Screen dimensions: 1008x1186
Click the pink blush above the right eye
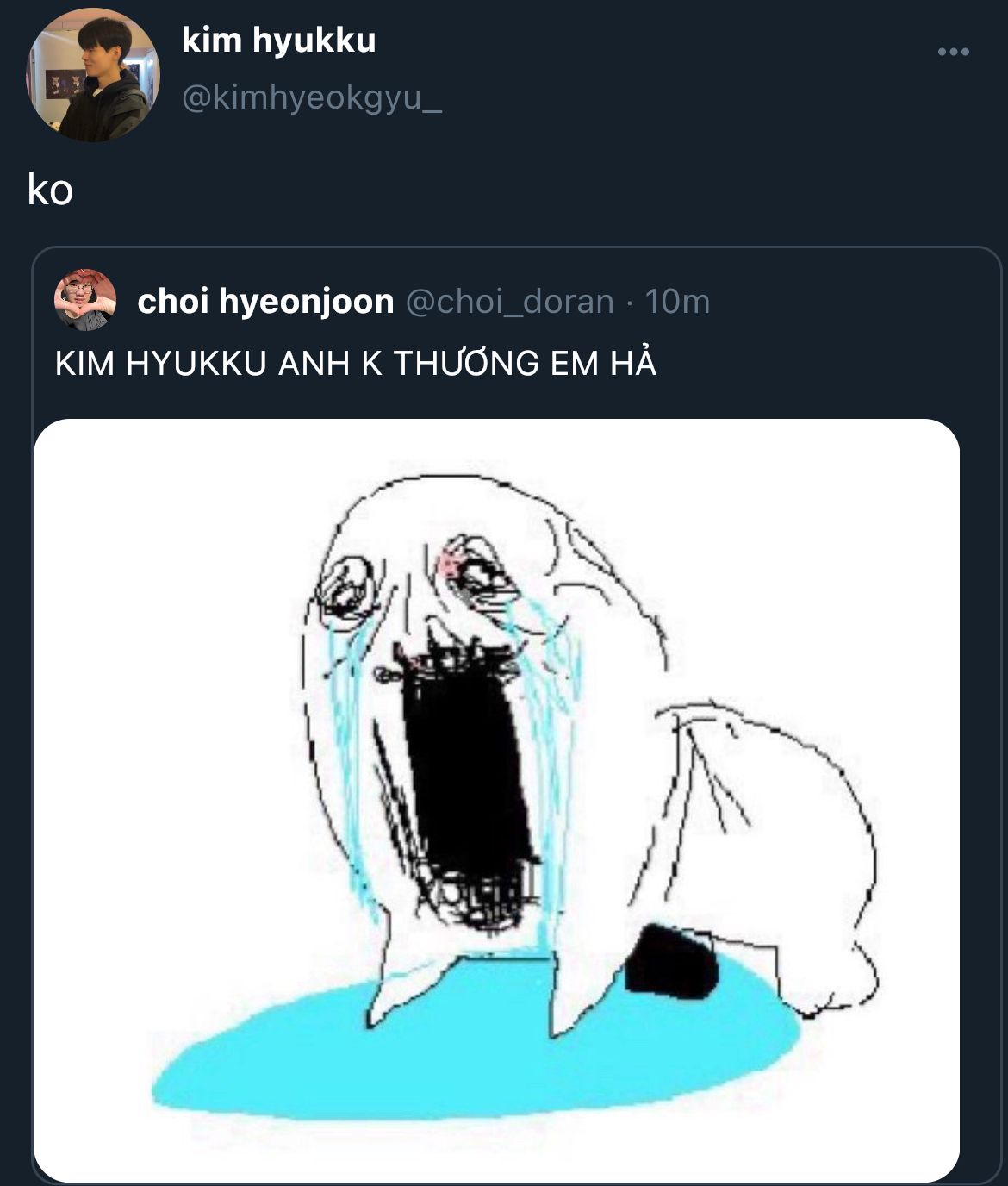tap(451, 564)
